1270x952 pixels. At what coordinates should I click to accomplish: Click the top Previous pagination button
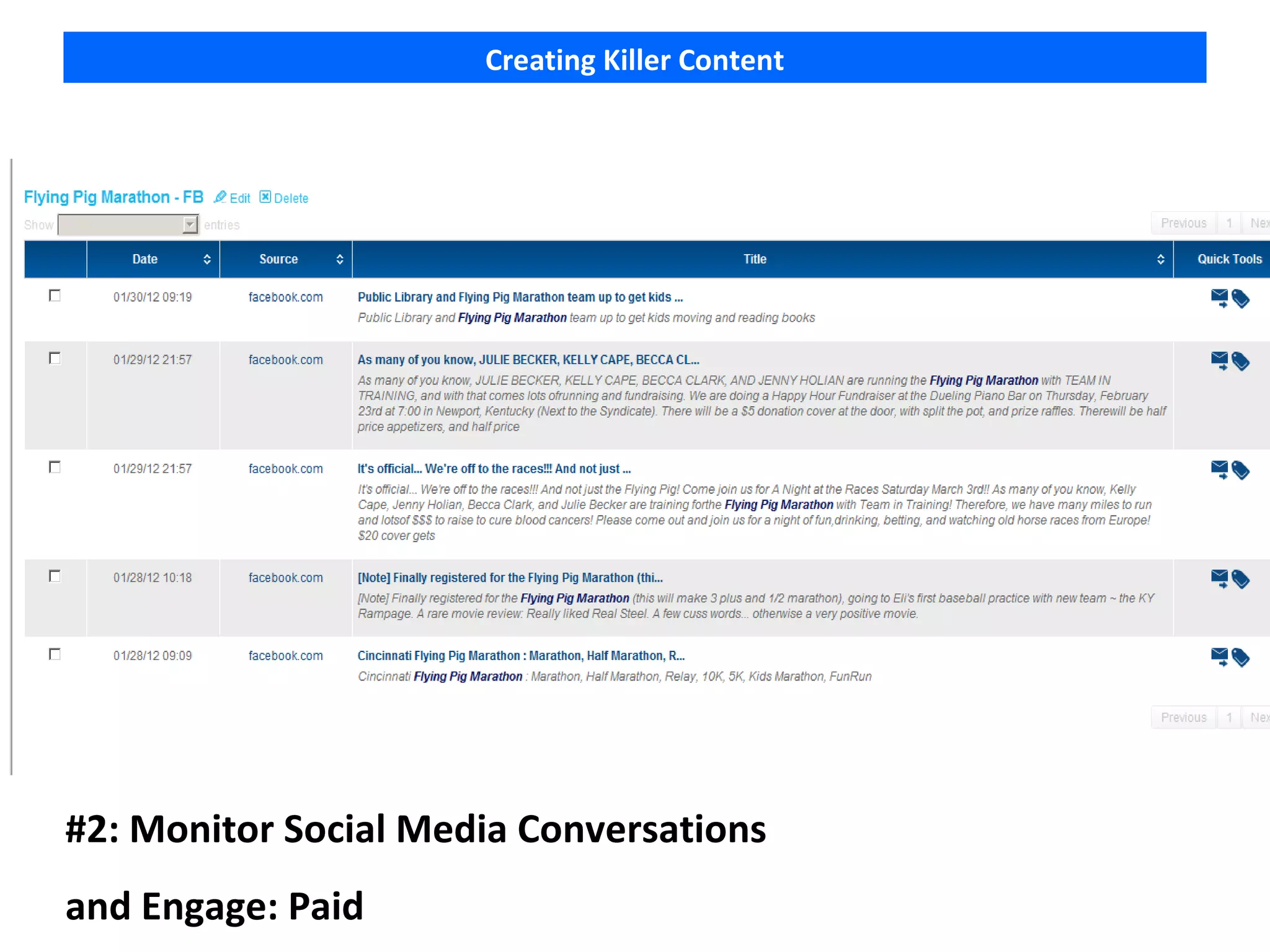pyautogui.click(x=1184, y=223)
